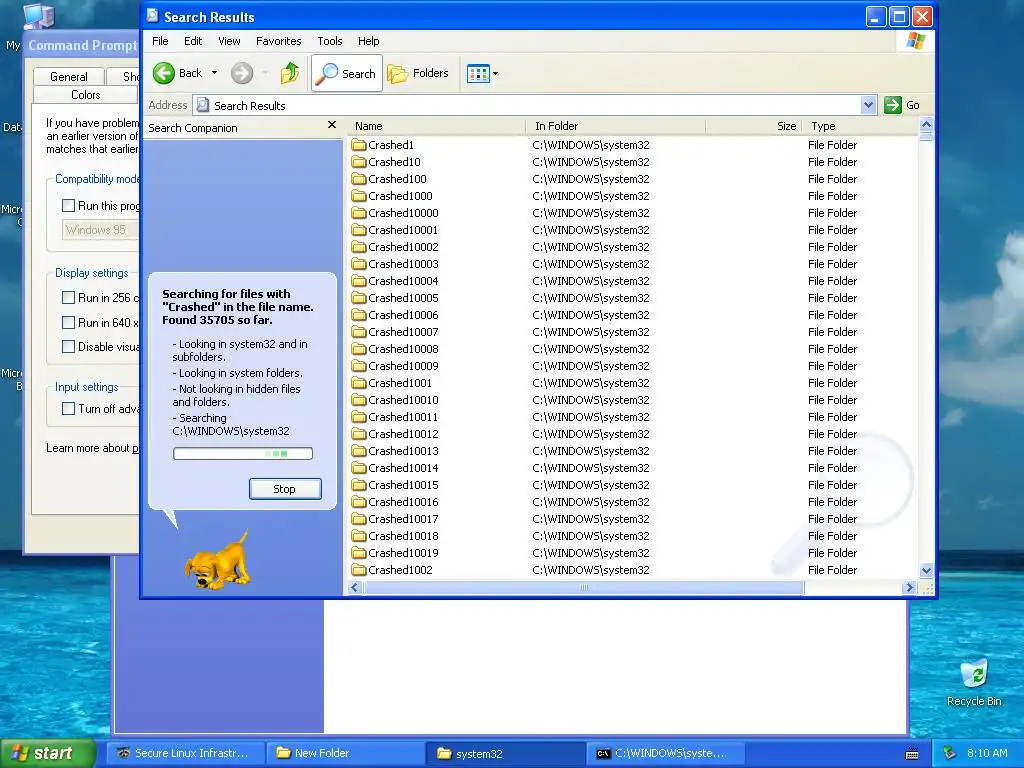
Task: Click the horizontal scrollbar thumb
Action: (x=584, y=587)
